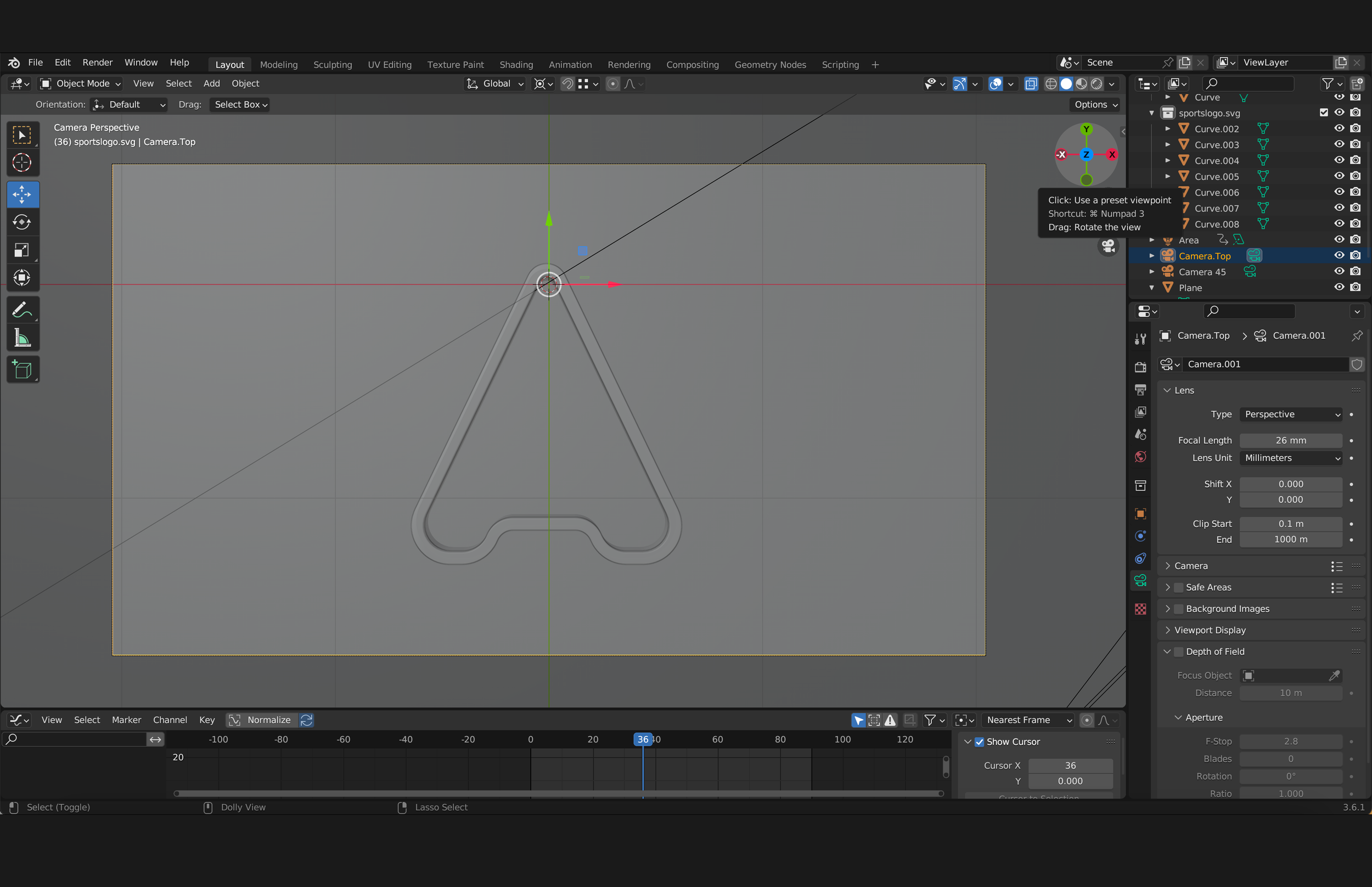Image resolution: width=1372 pixels, height=887 pixels.
Task: Open the Scene properties tab
Action: tap(1140, 434)
